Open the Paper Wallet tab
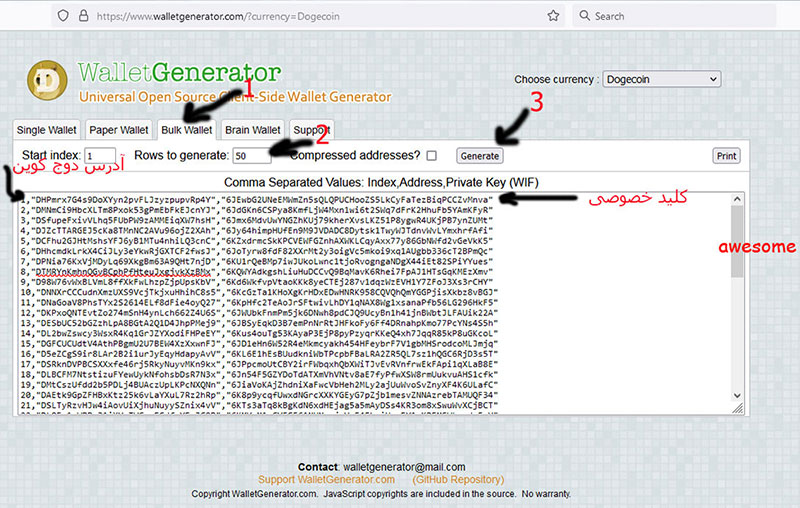Viewport: 800px width, 508px height. (x=118, y=130)
